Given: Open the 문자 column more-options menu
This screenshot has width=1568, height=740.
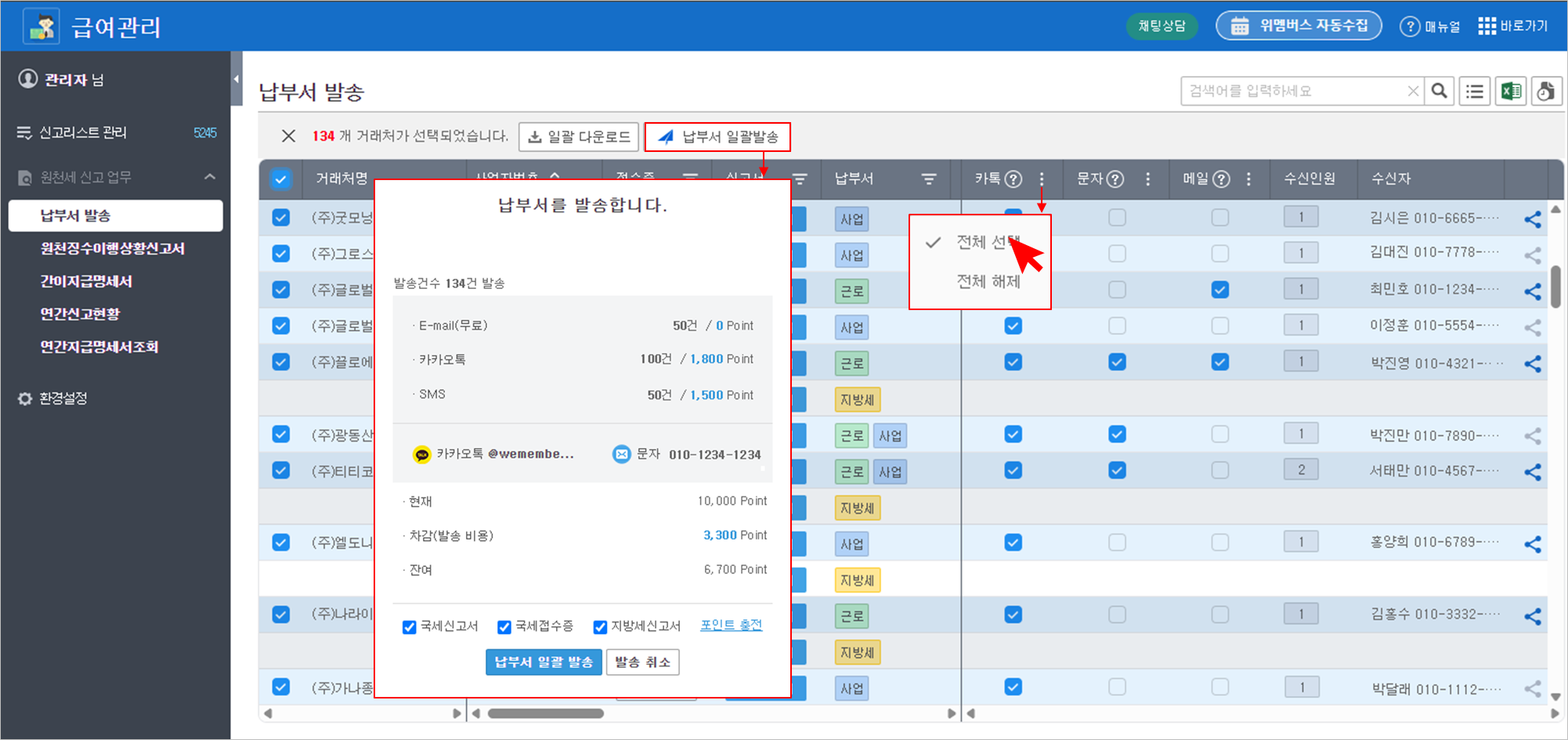Looking at the screenshot, I should [1148, 179].
